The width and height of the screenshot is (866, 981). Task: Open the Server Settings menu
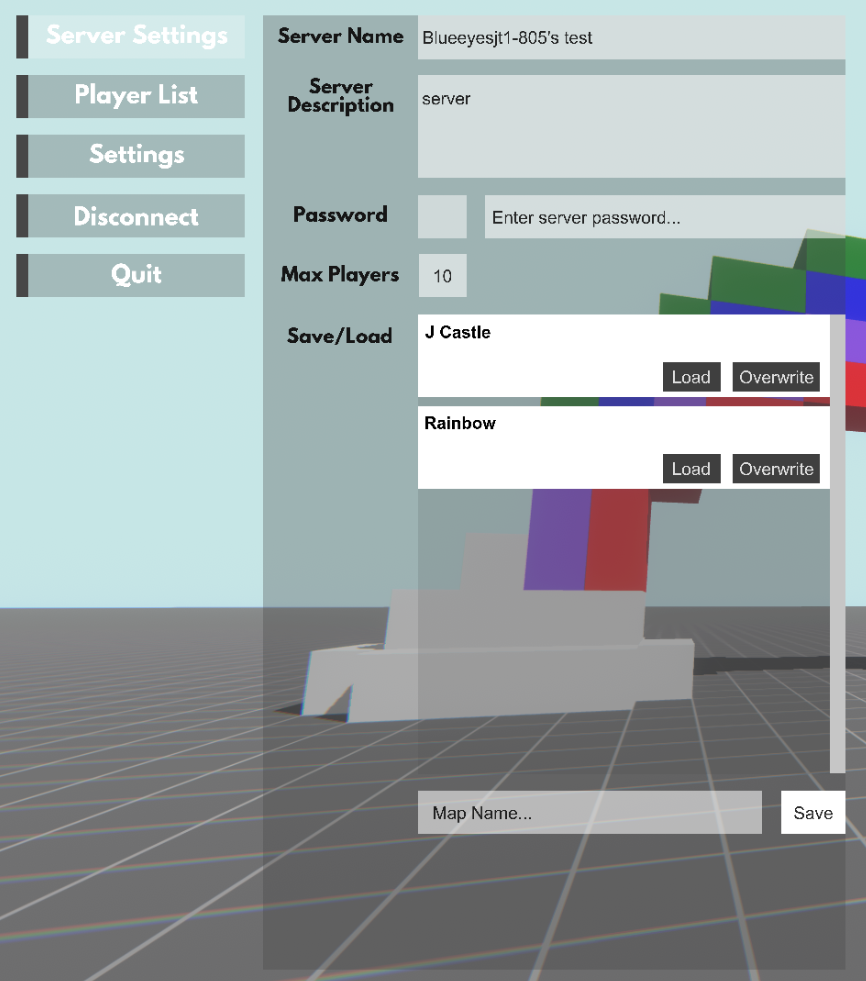pyautogui.click(x=131, y=35)
